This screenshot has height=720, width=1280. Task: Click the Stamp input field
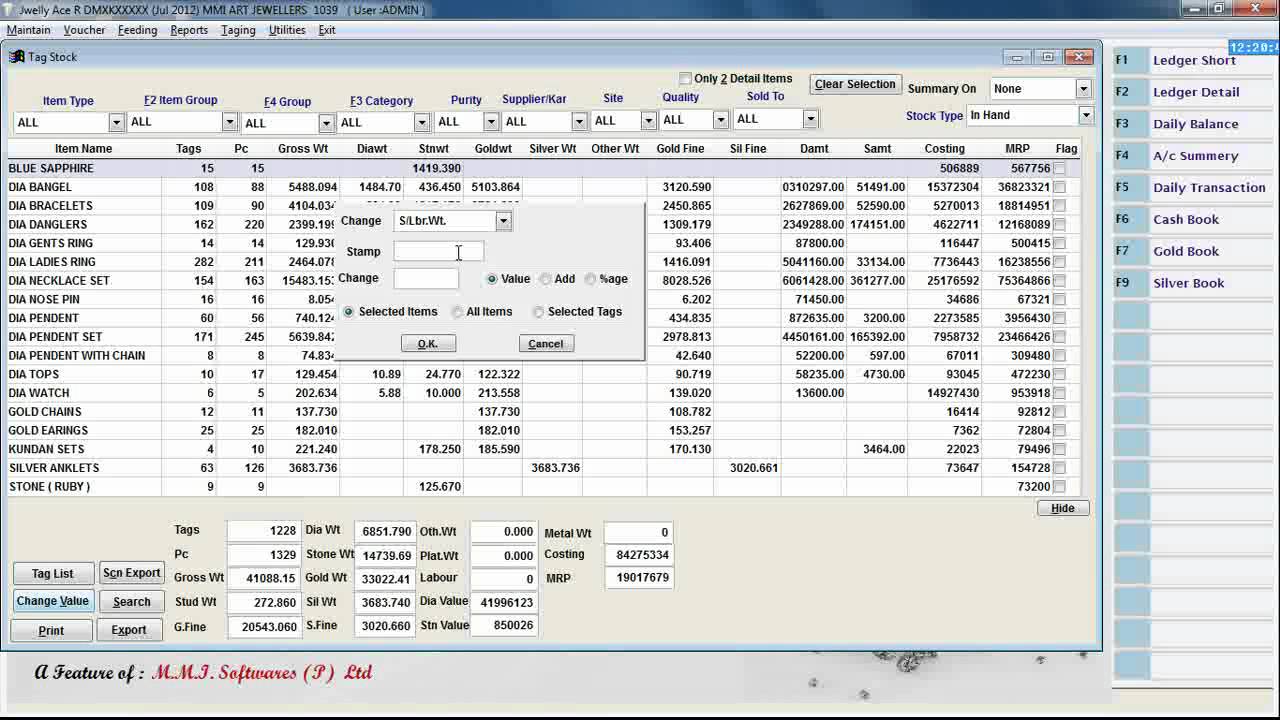(439, 252)
